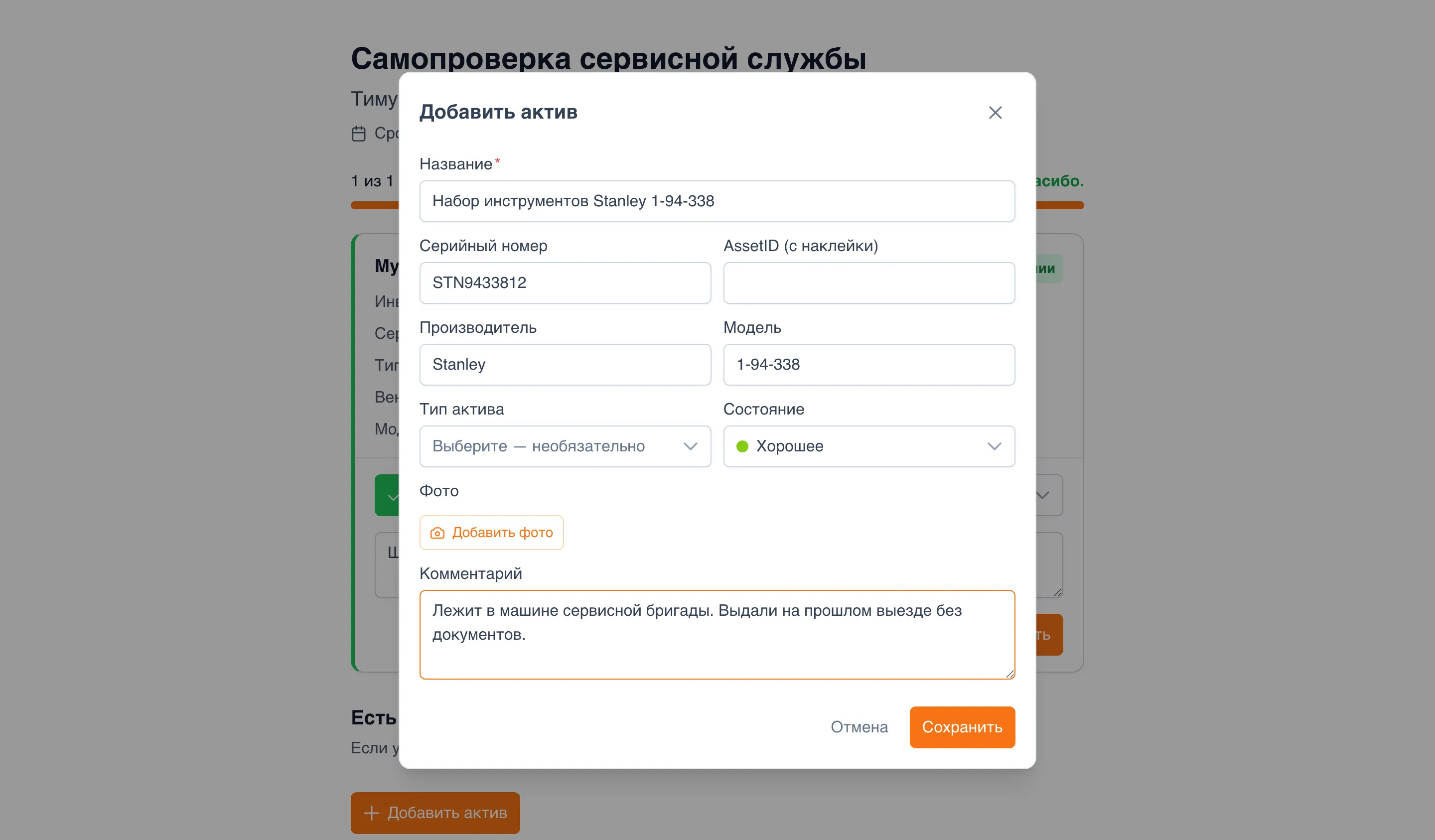1435x840 pixels.
Task: Click the 1 из 1 progress counter text
Action: click(x=372, y=181)
